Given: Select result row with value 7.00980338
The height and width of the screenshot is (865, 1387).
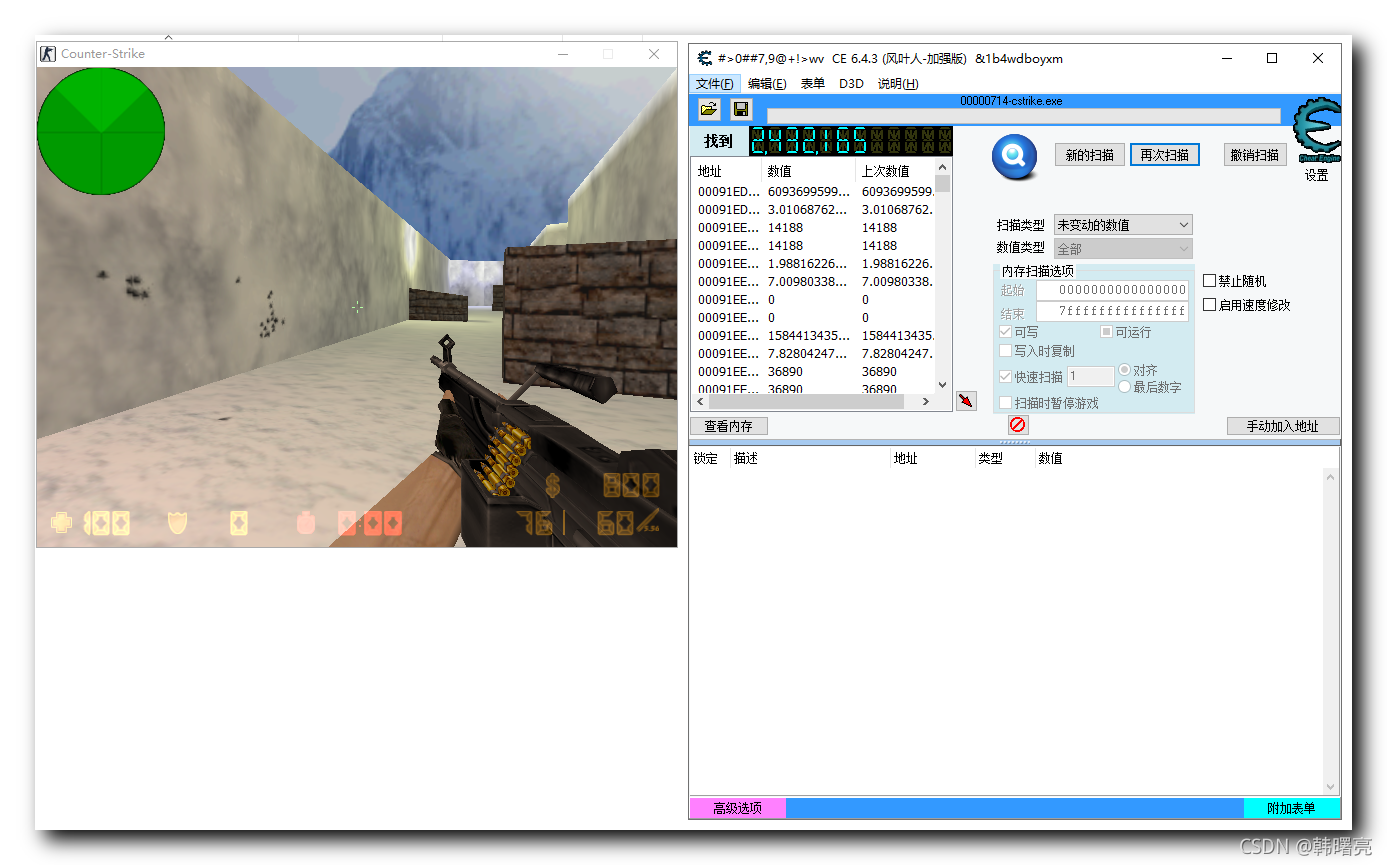Looking at the screenshot, I should click(x=813, y=281).
